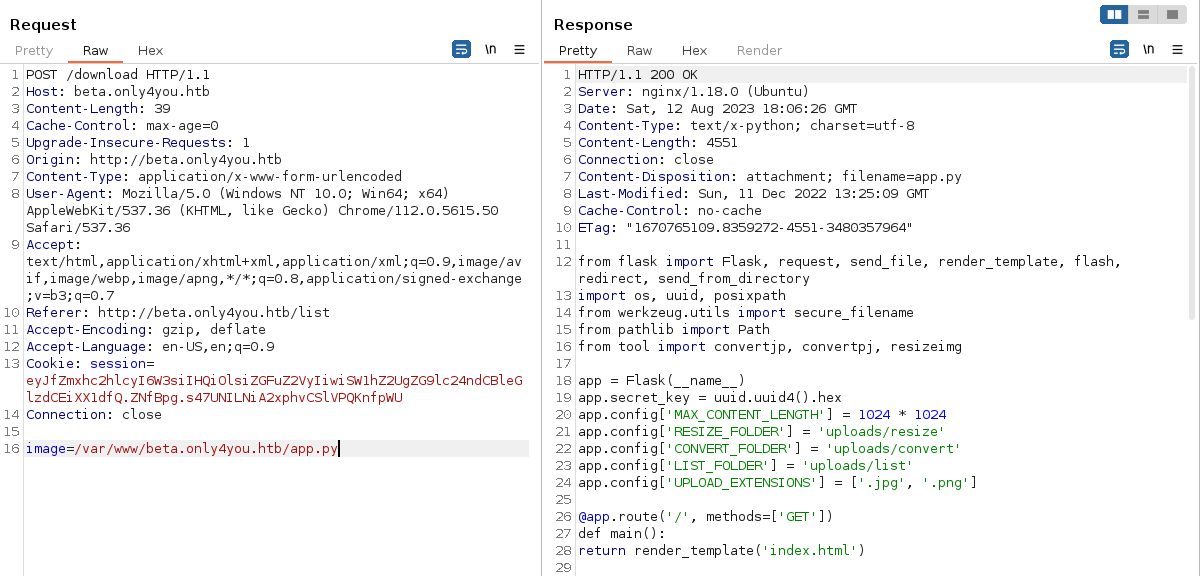Click the POST /download request line
The image size is (1202, 576).
point(118,75)
